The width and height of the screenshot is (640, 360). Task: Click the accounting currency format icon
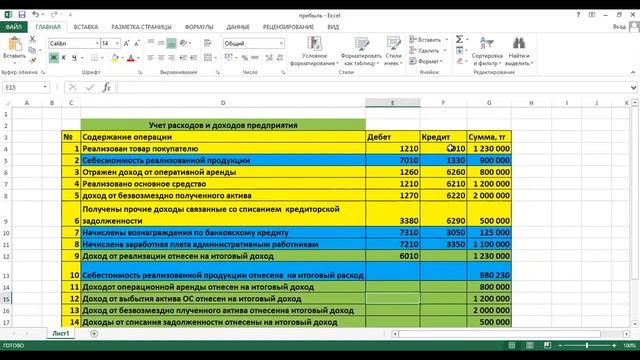click(228, 58)
